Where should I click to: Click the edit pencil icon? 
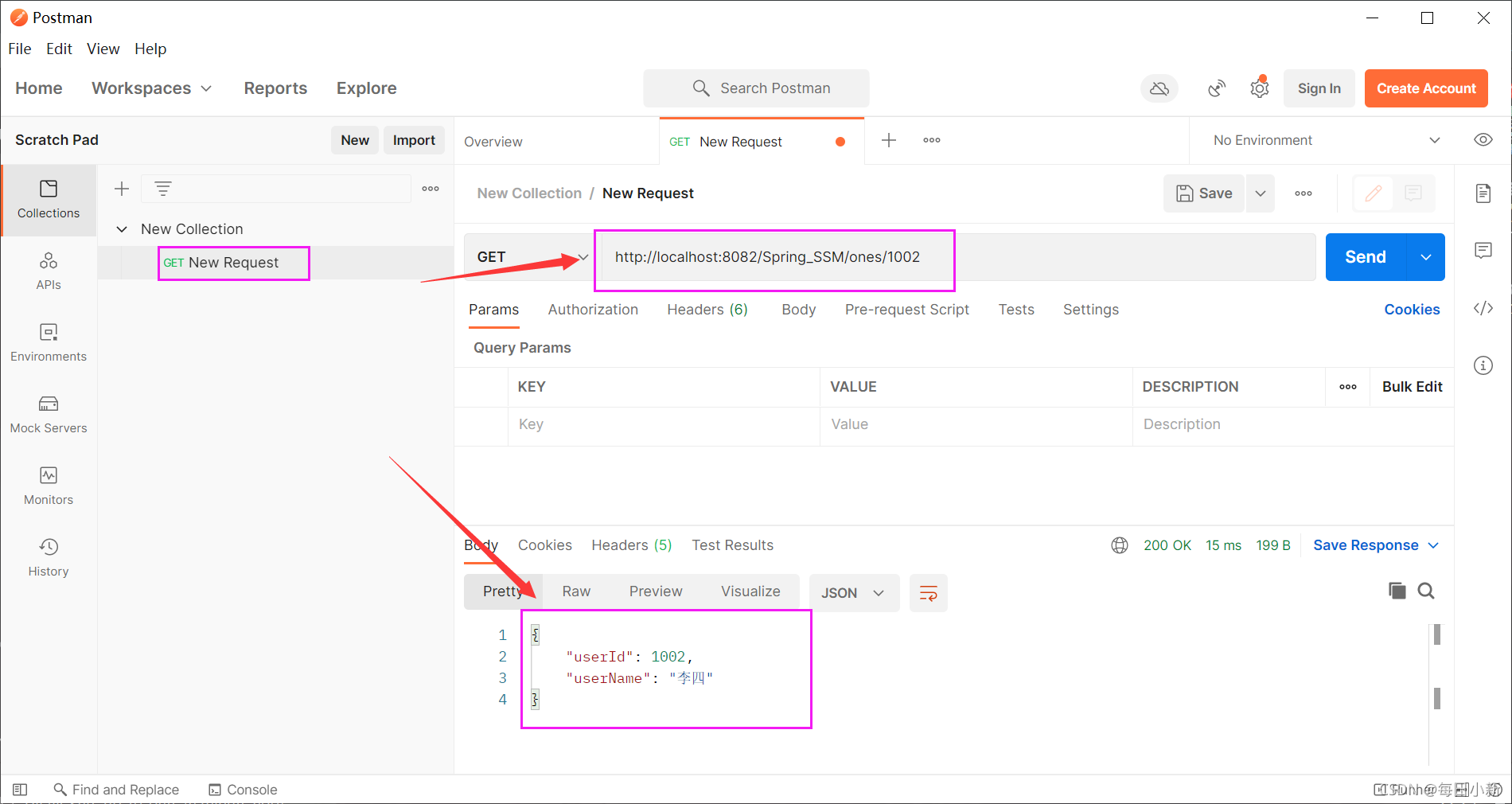(x=1374, y=193)
